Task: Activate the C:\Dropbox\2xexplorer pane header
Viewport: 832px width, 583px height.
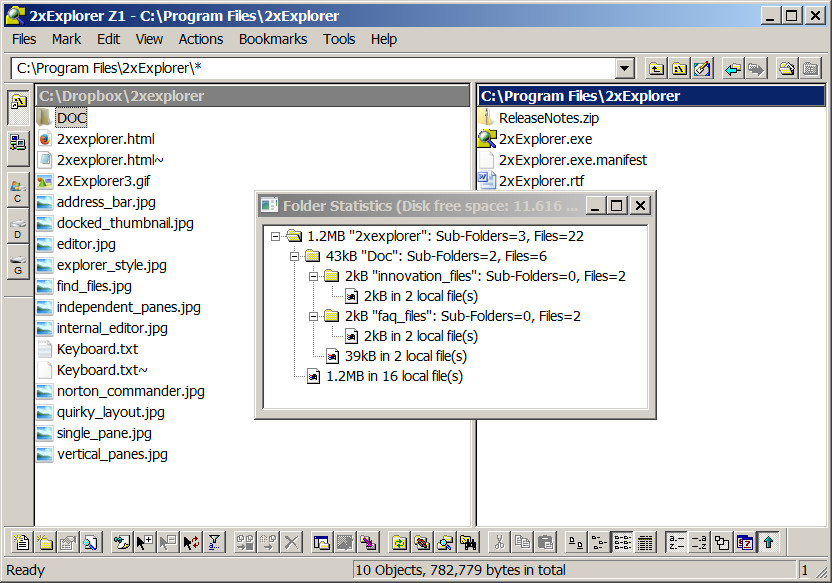Action: pos(253,96)
